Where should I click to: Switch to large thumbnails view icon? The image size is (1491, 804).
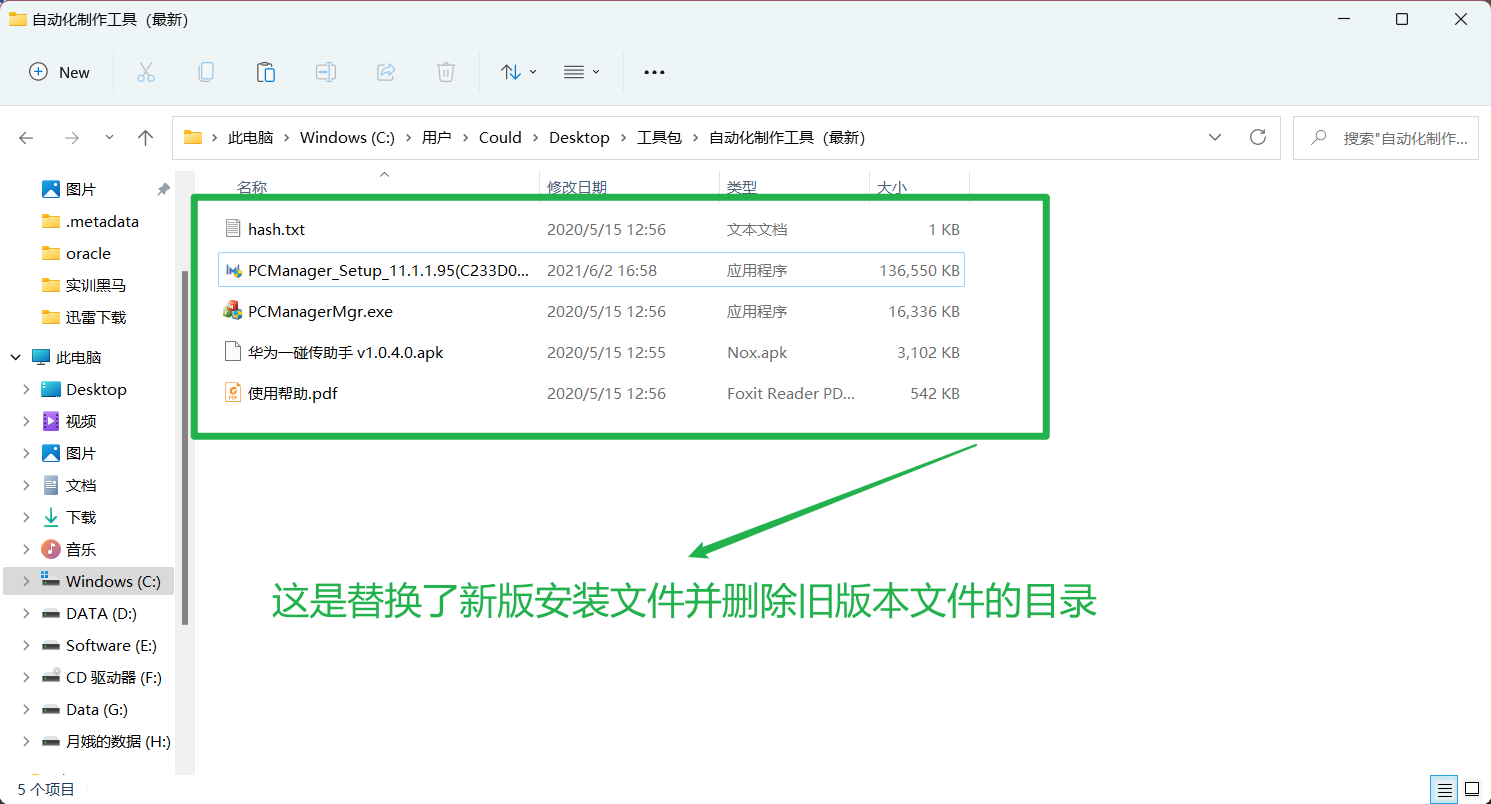click(1470, 789)
